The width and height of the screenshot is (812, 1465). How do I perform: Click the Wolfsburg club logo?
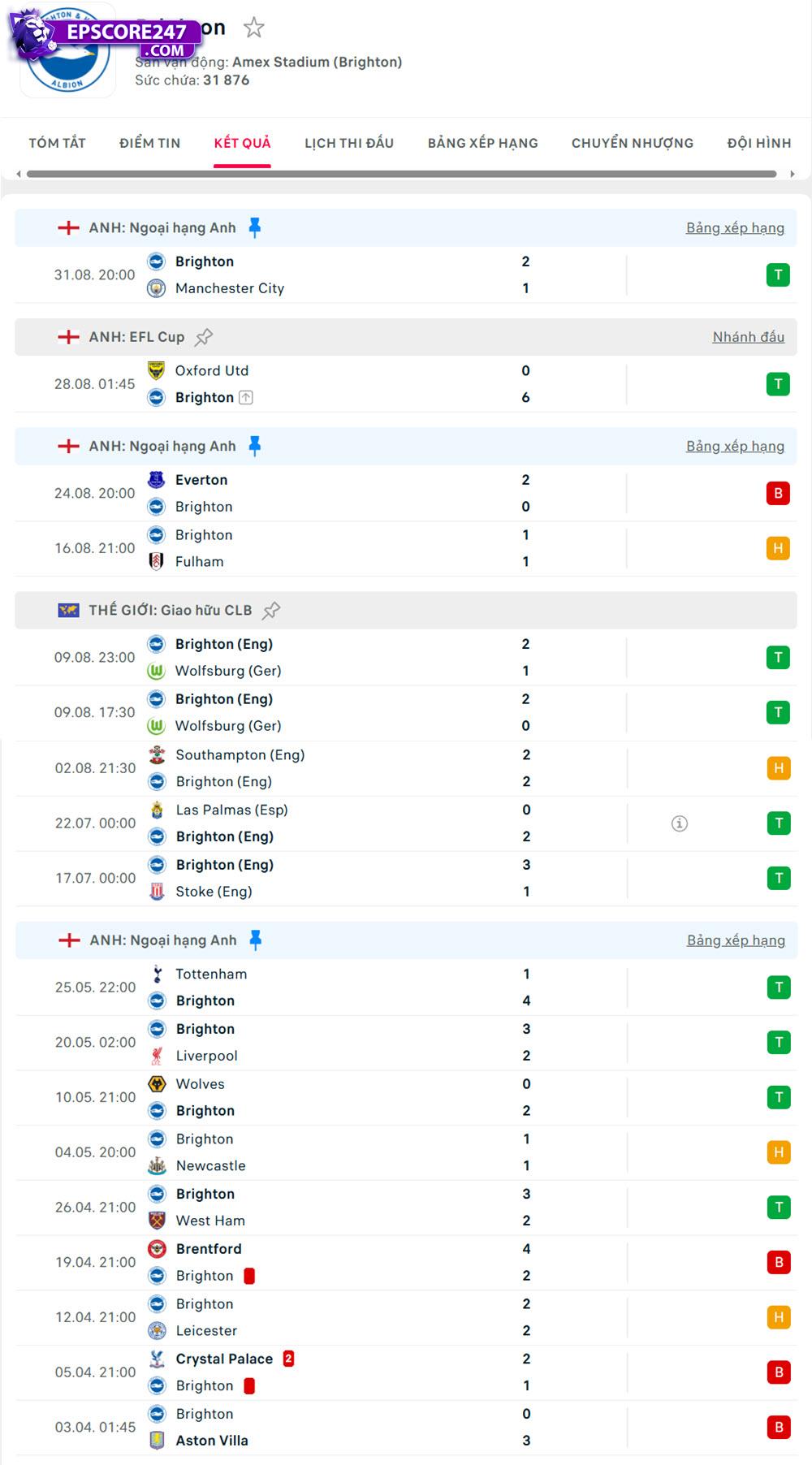pos(156,671)
